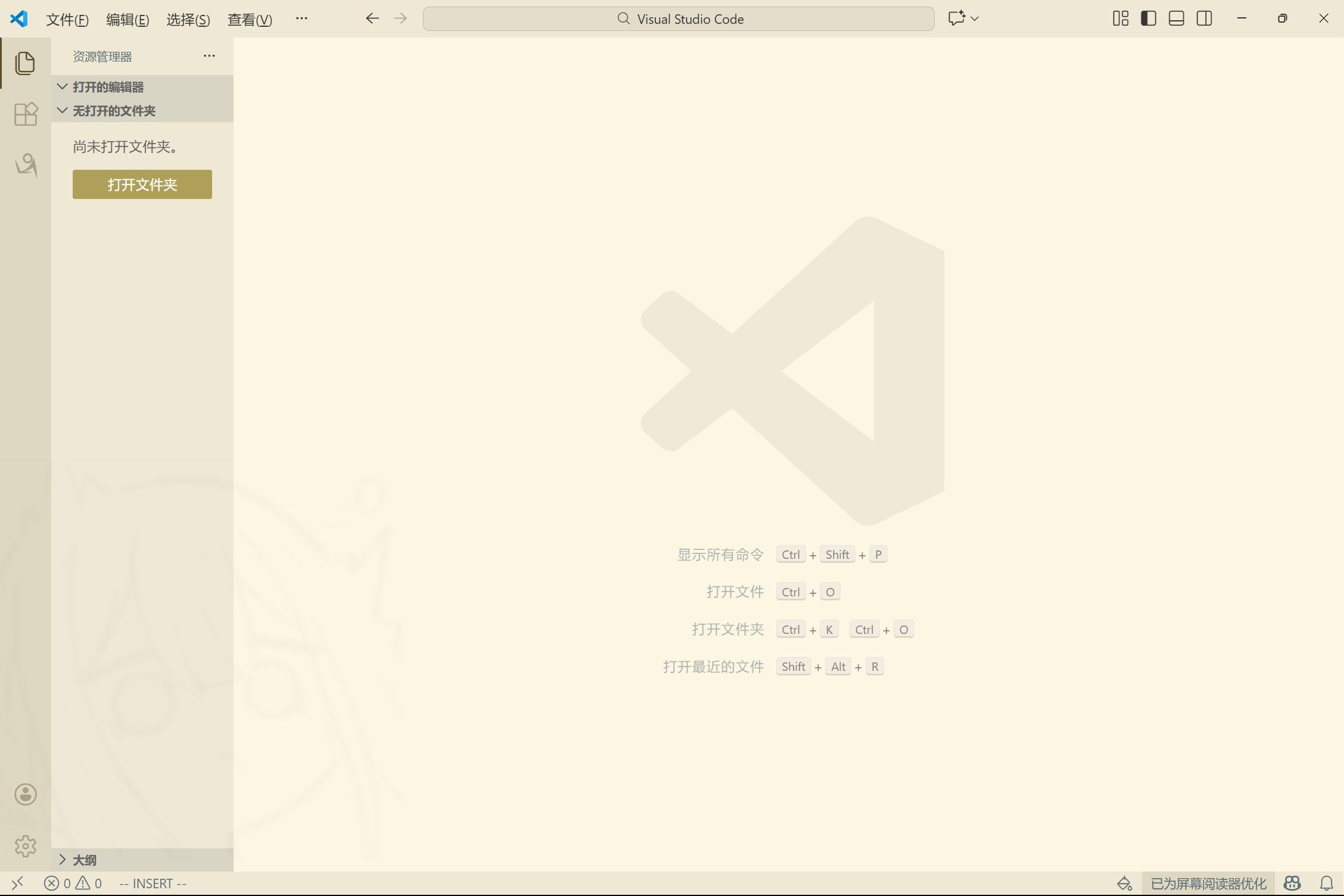Toggle the secondary side bar
The image size is (1344, 896).
(1205, 18)
